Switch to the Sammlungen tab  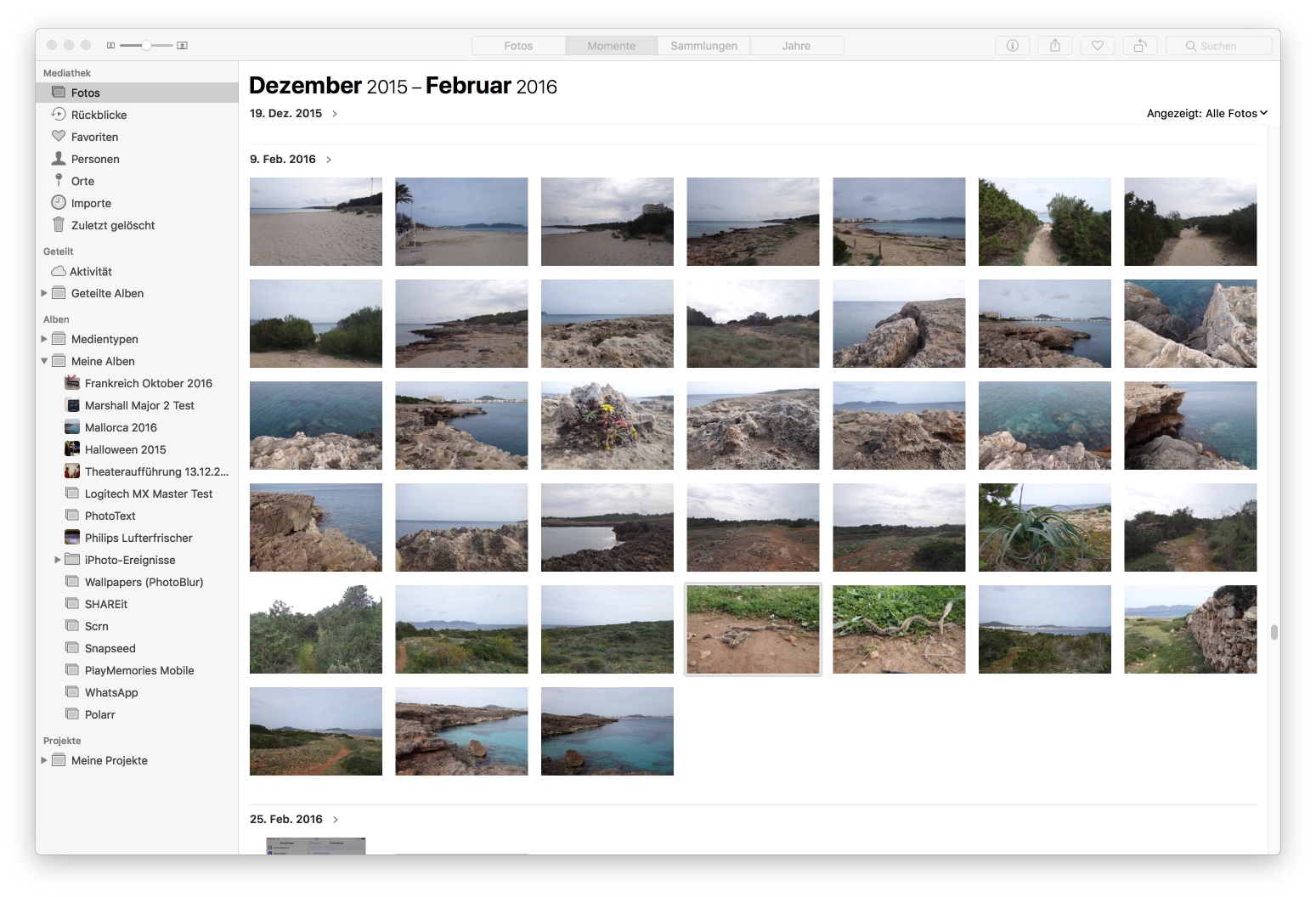click(703, 46)
